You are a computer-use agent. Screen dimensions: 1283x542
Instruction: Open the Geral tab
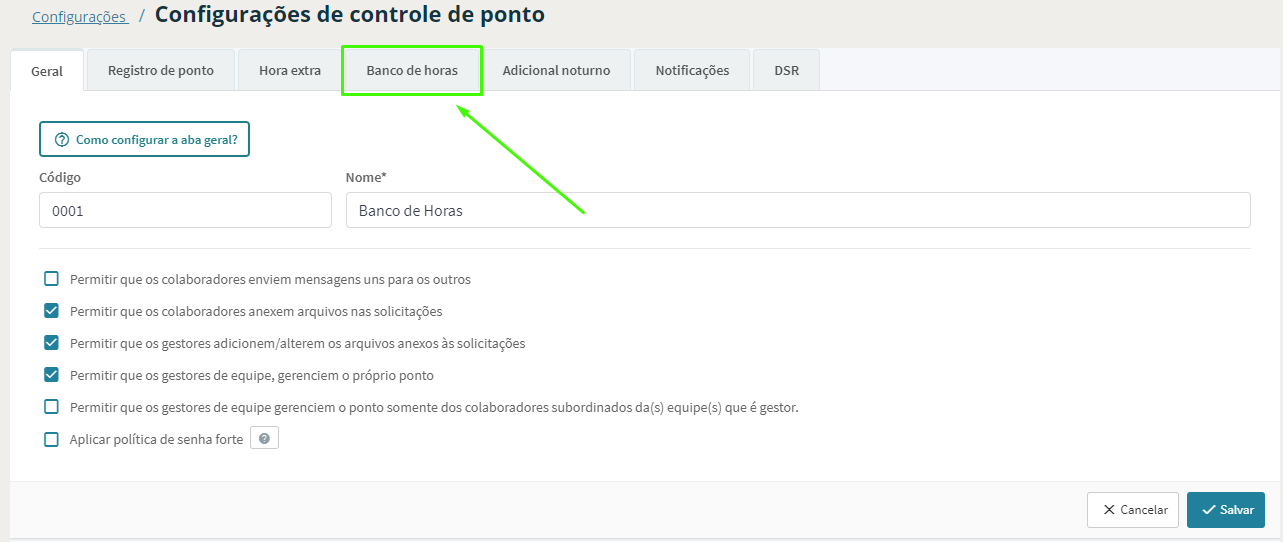click(x=47, y=71)
